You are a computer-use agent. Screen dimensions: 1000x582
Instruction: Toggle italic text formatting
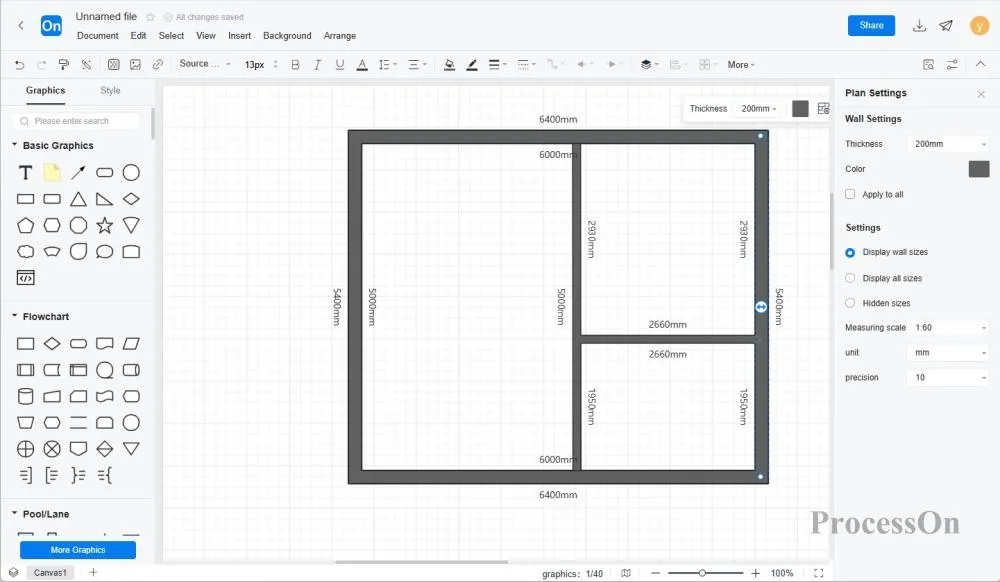[317, 64]
